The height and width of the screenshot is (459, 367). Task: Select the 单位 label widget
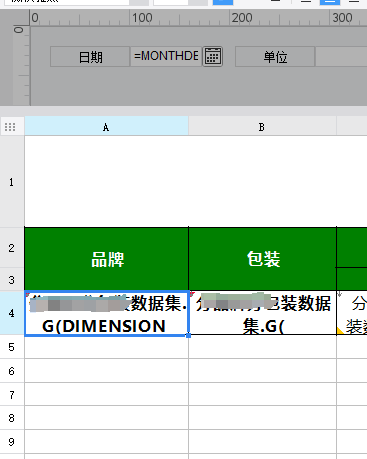[x=275, y=57]
